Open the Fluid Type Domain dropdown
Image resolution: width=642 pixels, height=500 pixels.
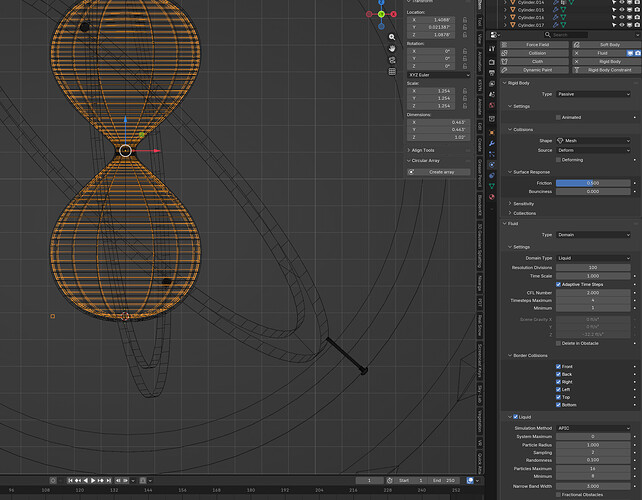[x=593, y=235]
